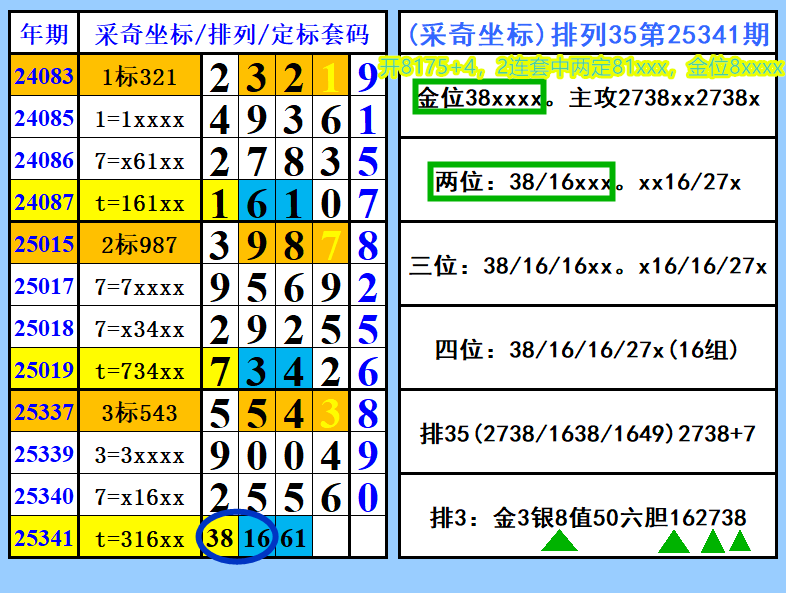Click the t=734xx cell
The height and width of the screenshot is (593, 786).
[x=140, y=370]
